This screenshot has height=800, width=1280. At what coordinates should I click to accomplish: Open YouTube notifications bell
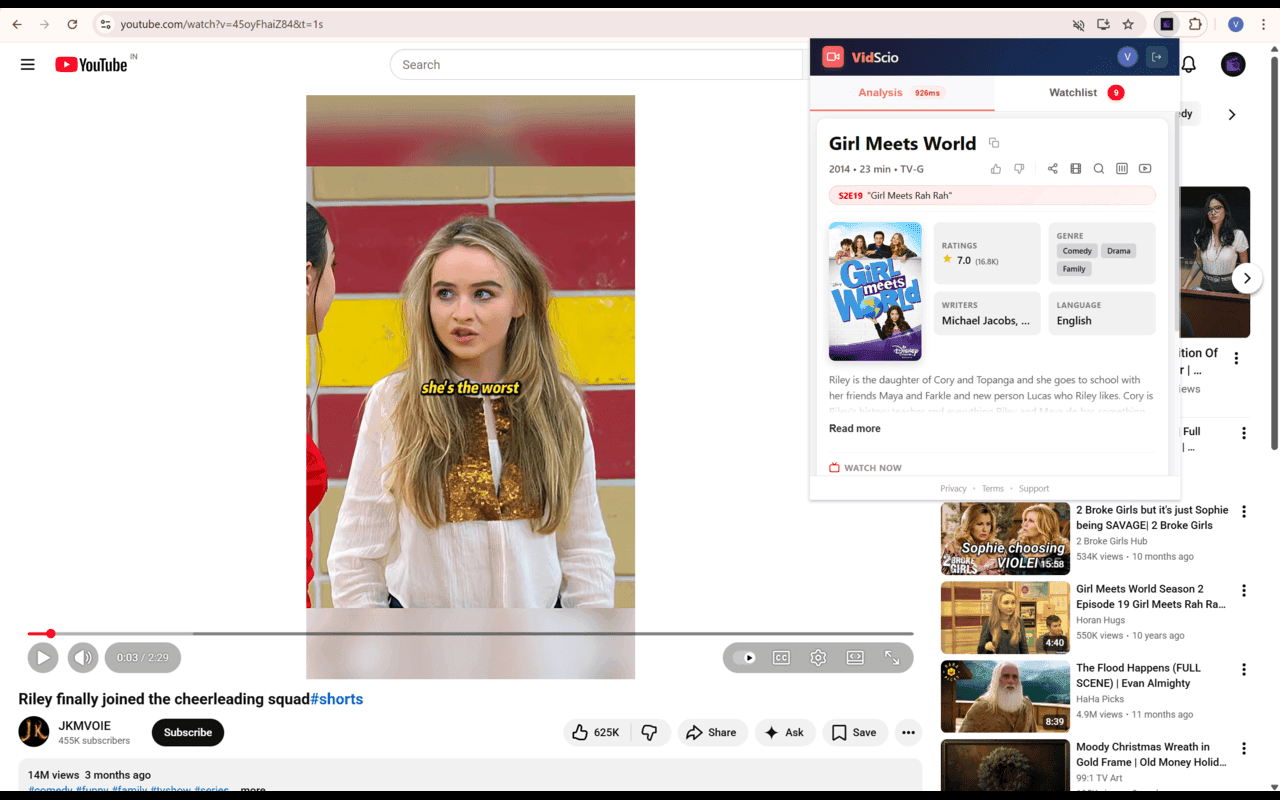(1189, 65)
